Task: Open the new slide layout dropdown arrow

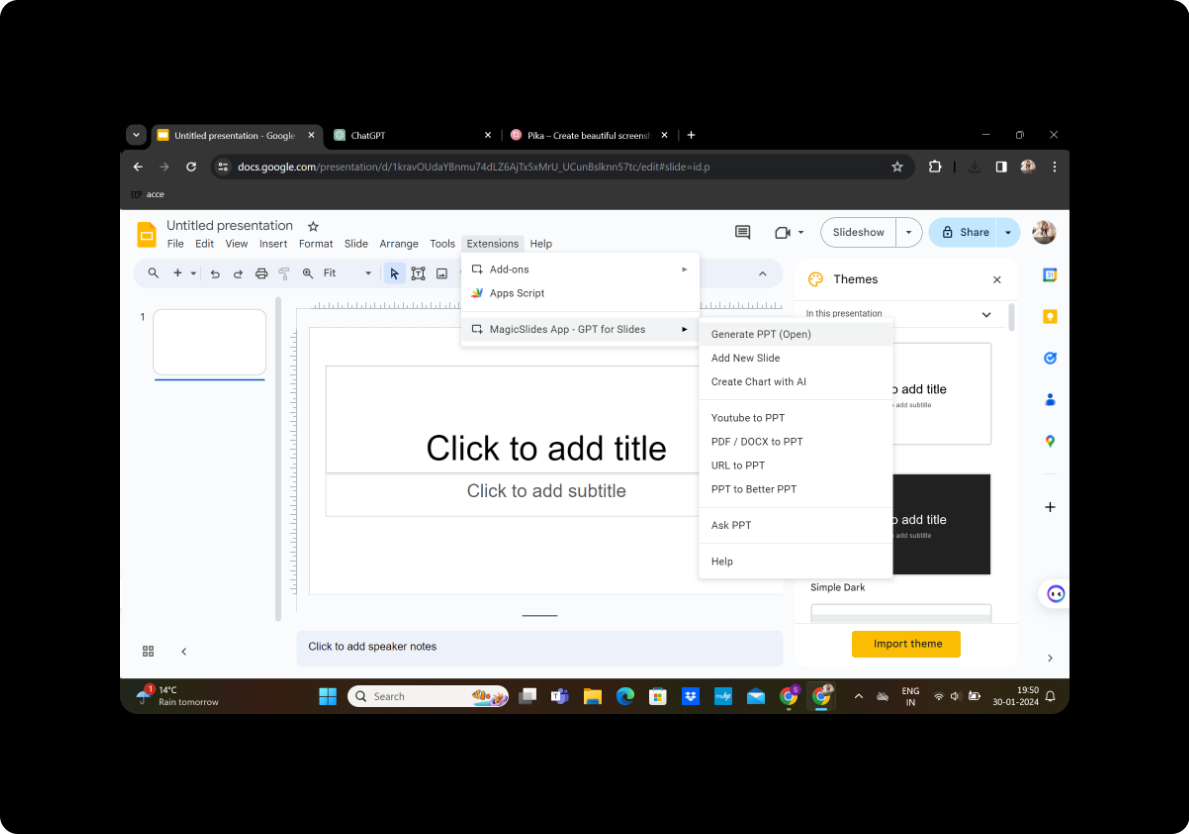Action: click(x=193, y=274)
